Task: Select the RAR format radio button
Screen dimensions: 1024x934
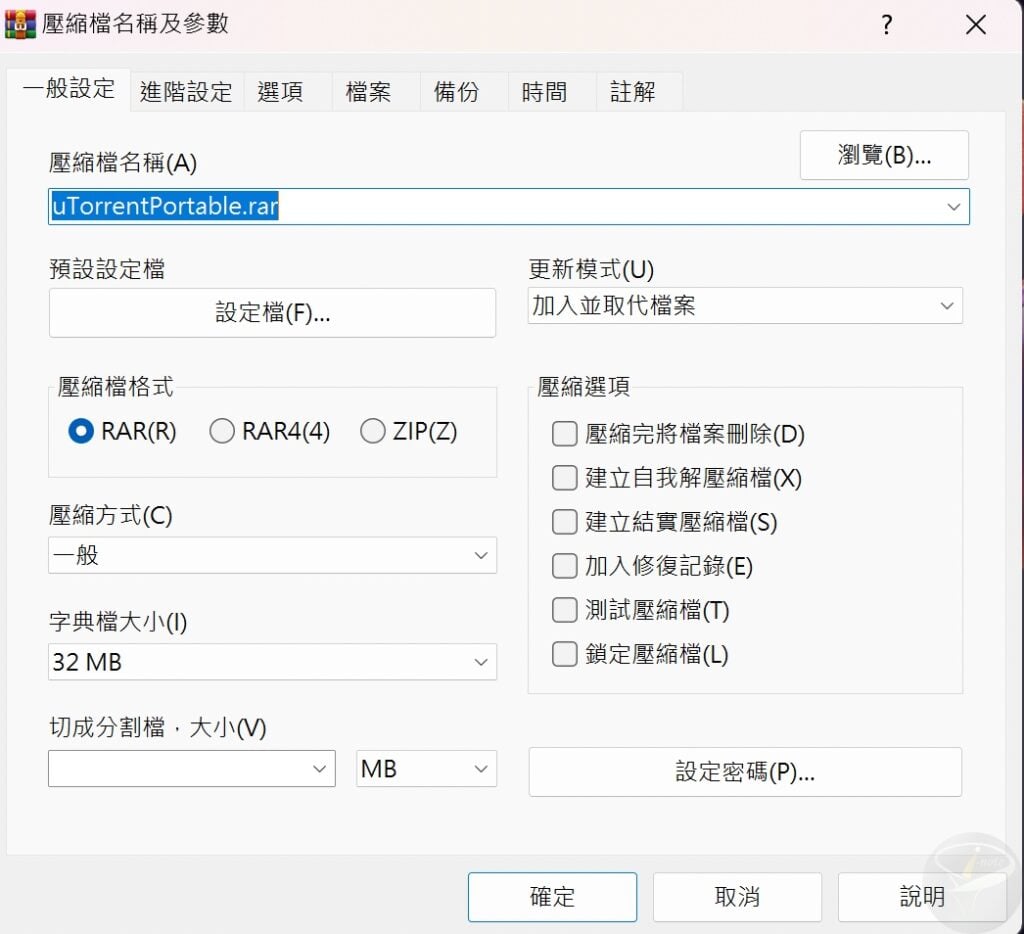Action: click(81, 431)
